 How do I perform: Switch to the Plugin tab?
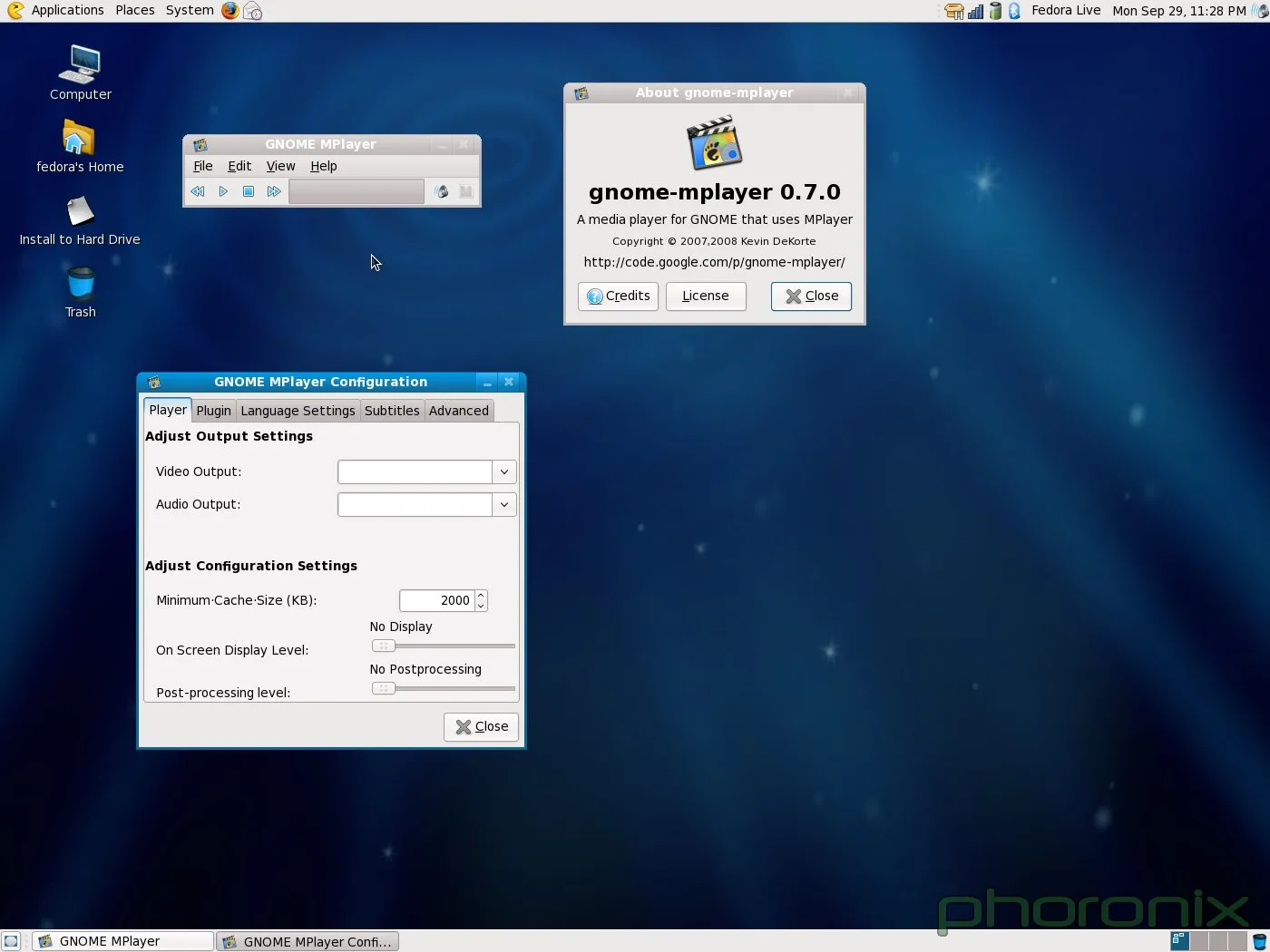click(x=214, y=411)
